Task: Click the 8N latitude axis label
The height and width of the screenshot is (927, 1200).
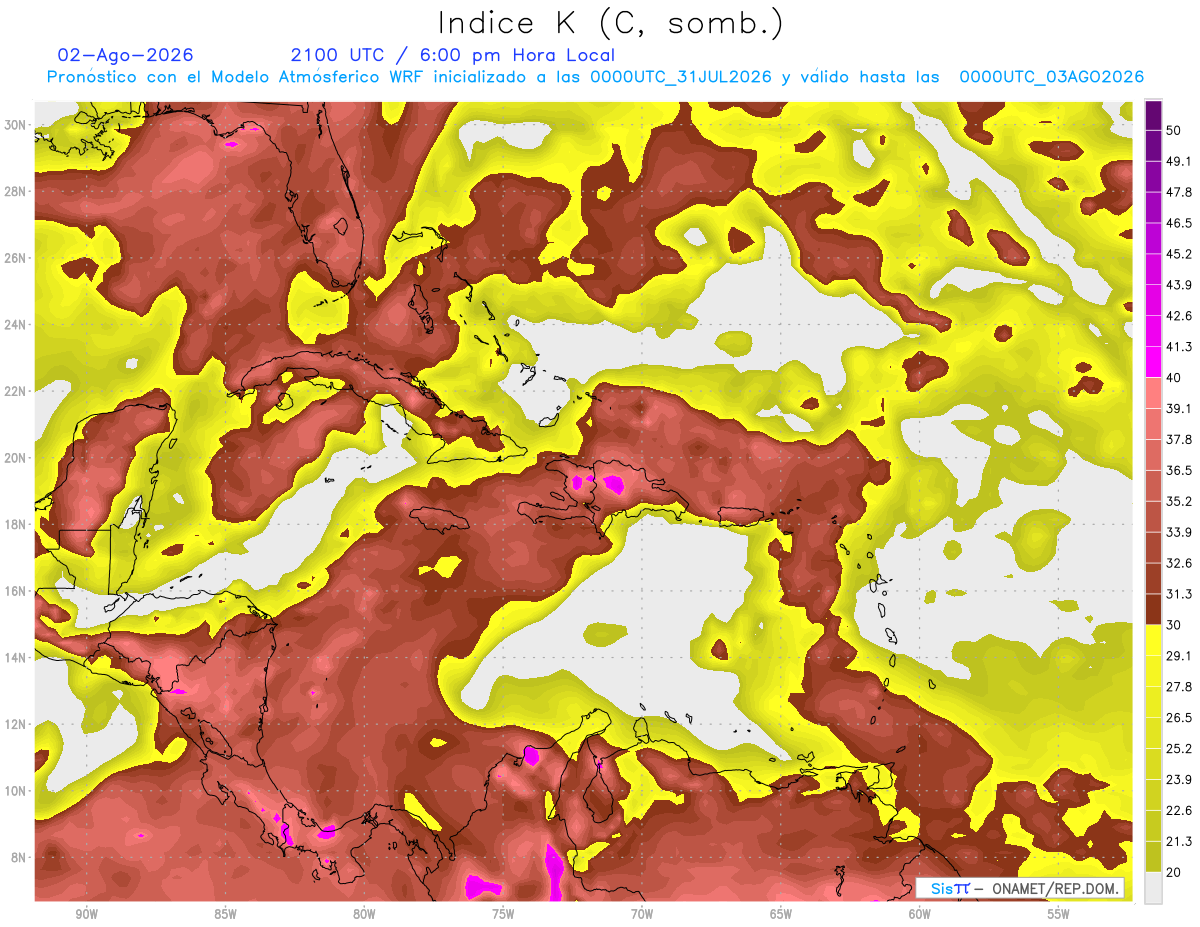Action: point(18,858)
